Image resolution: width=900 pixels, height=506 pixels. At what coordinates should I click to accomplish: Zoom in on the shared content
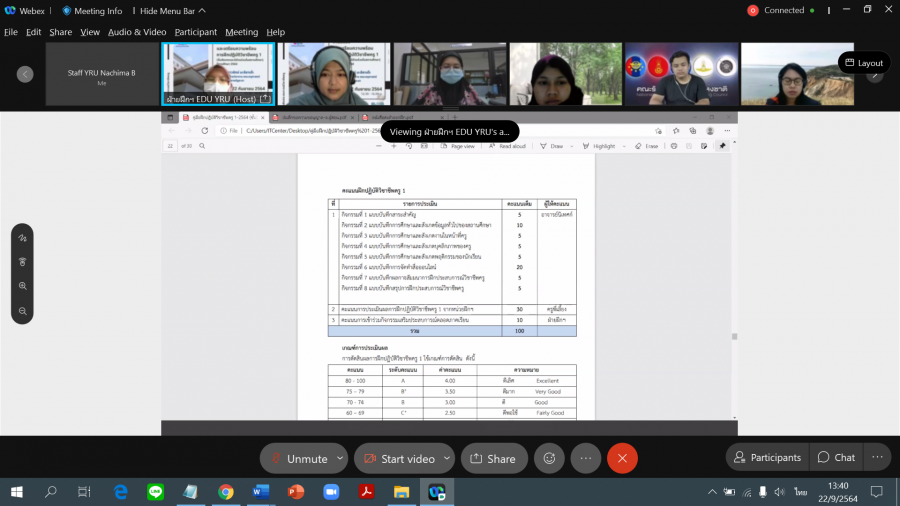click(x=22, y=286)
